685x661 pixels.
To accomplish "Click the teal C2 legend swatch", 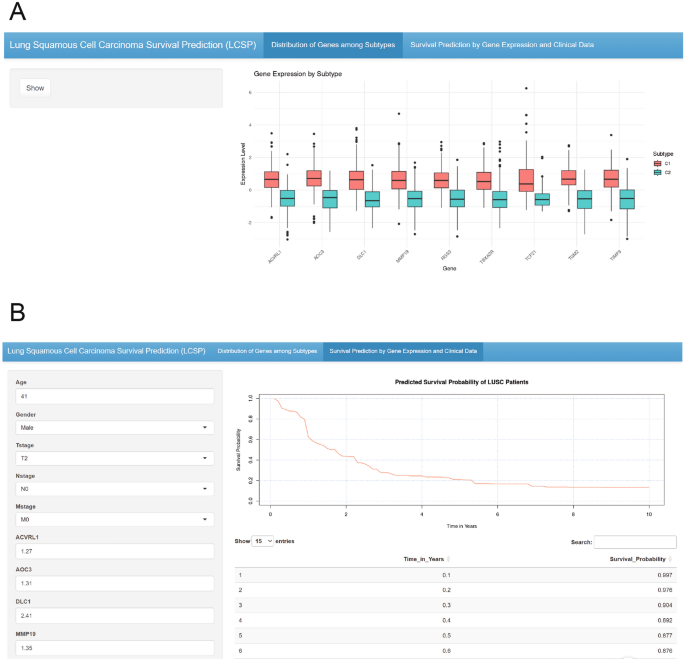I will [x=657, y=173].
